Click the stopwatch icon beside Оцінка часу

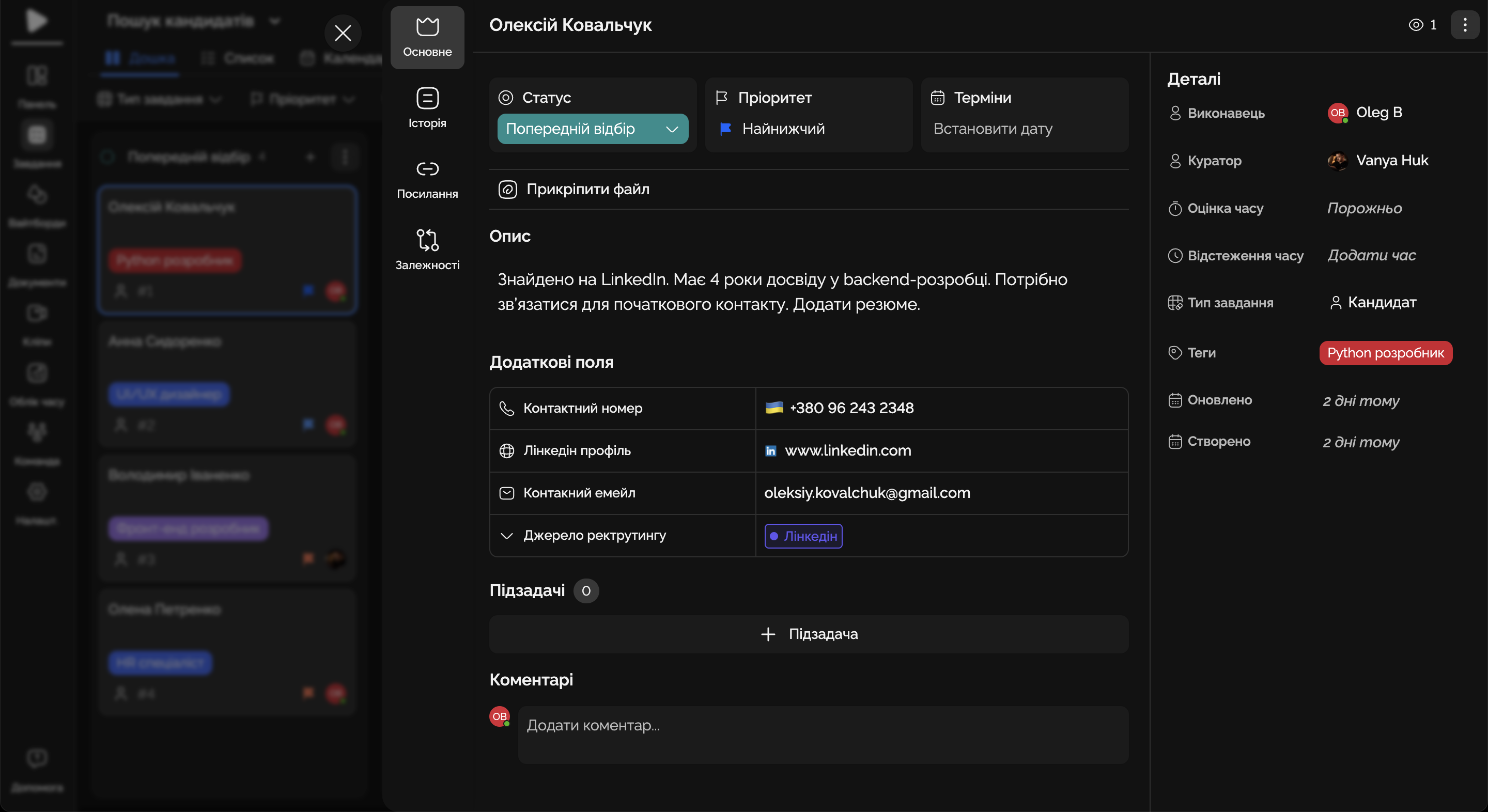pyautogui.click(x=1174, y=209)
